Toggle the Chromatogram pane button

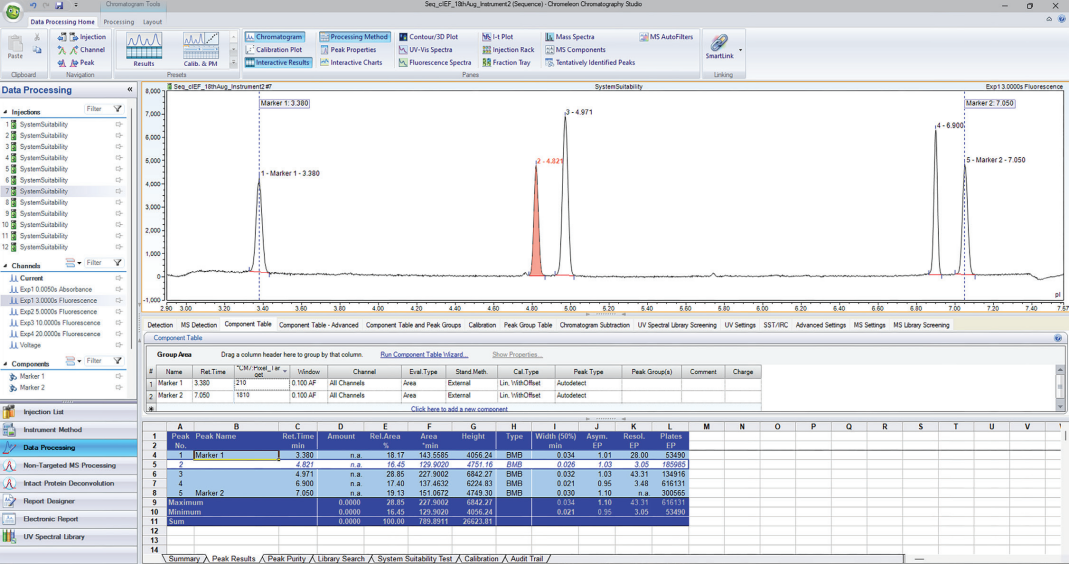[x=273, y=37]
